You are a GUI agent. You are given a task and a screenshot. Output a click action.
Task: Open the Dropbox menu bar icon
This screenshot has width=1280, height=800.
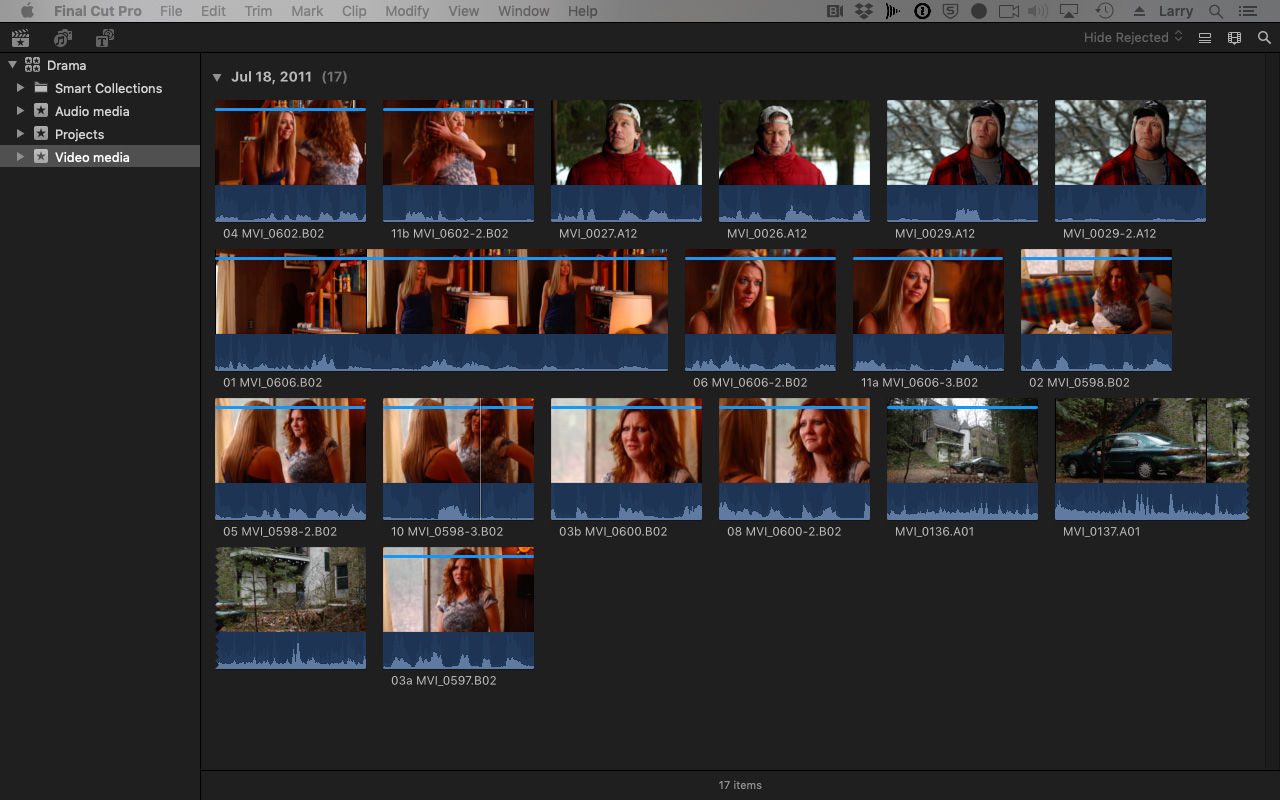pos(864,11)
